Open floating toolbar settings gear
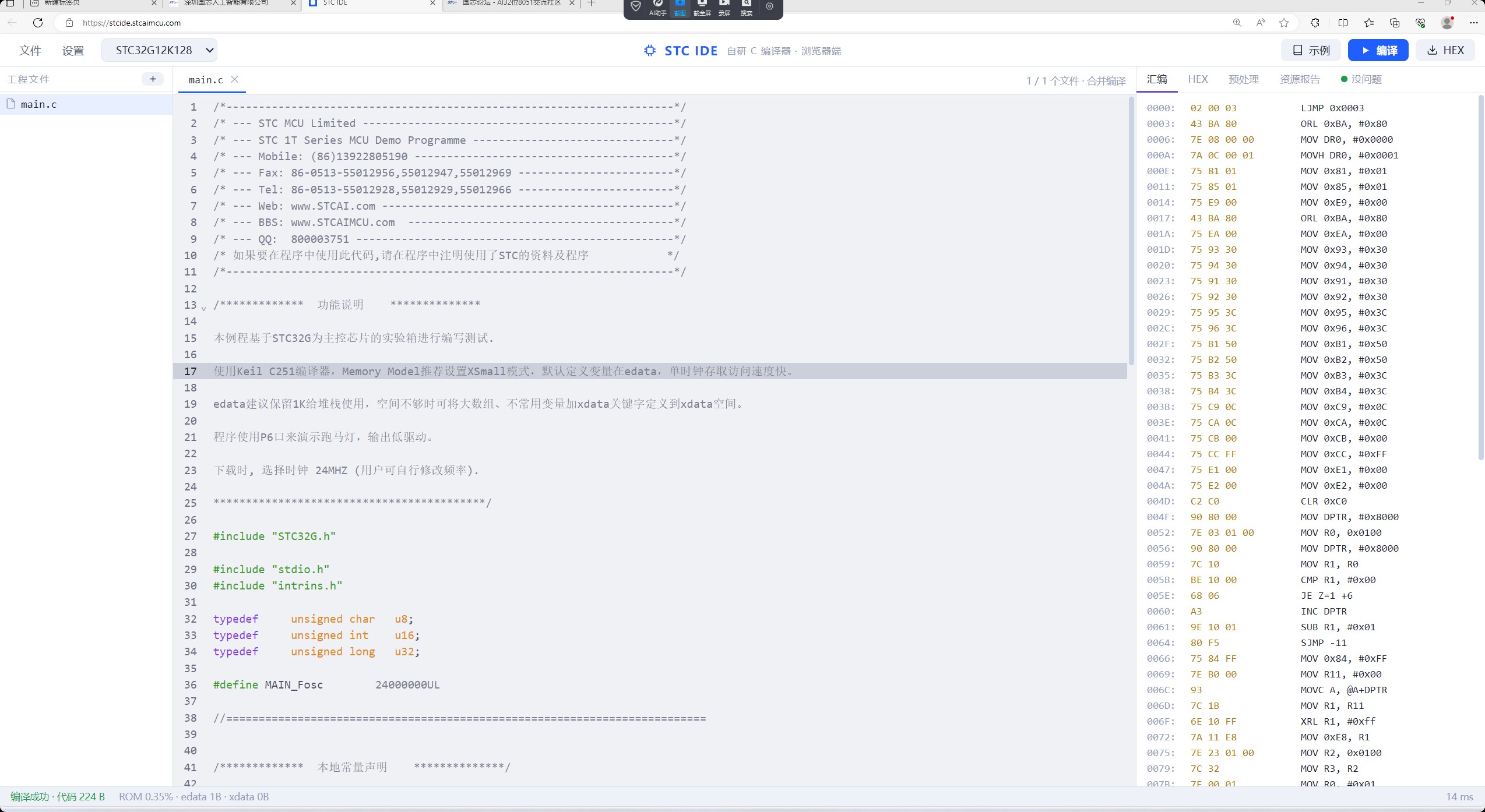The height and width of the screenshot is (812, 1485). pyautogui.click(x=769, y=6)
